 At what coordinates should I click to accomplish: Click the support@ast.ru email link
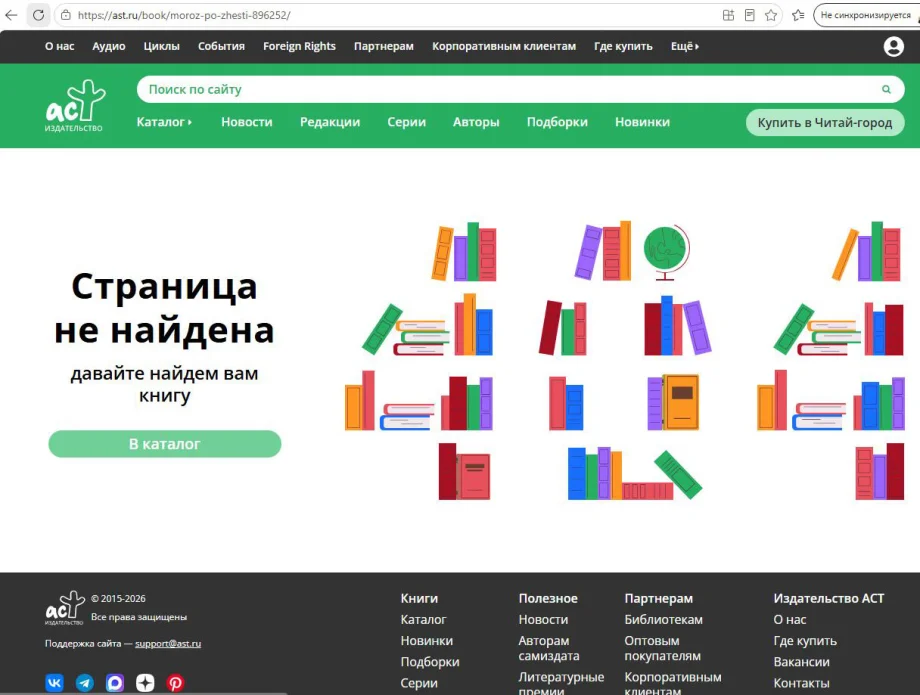click(168, 643)
